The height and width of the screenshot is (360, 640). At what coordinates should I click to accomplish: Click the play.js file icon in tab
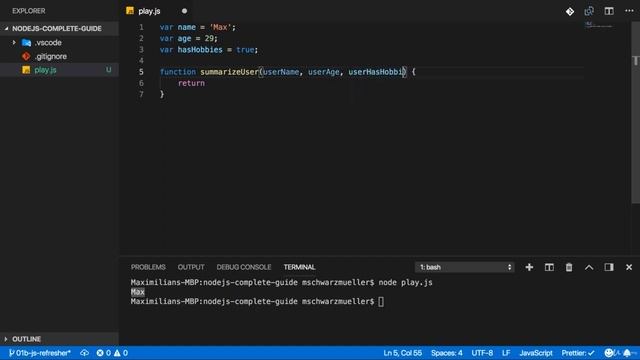[x=130, y=11]
